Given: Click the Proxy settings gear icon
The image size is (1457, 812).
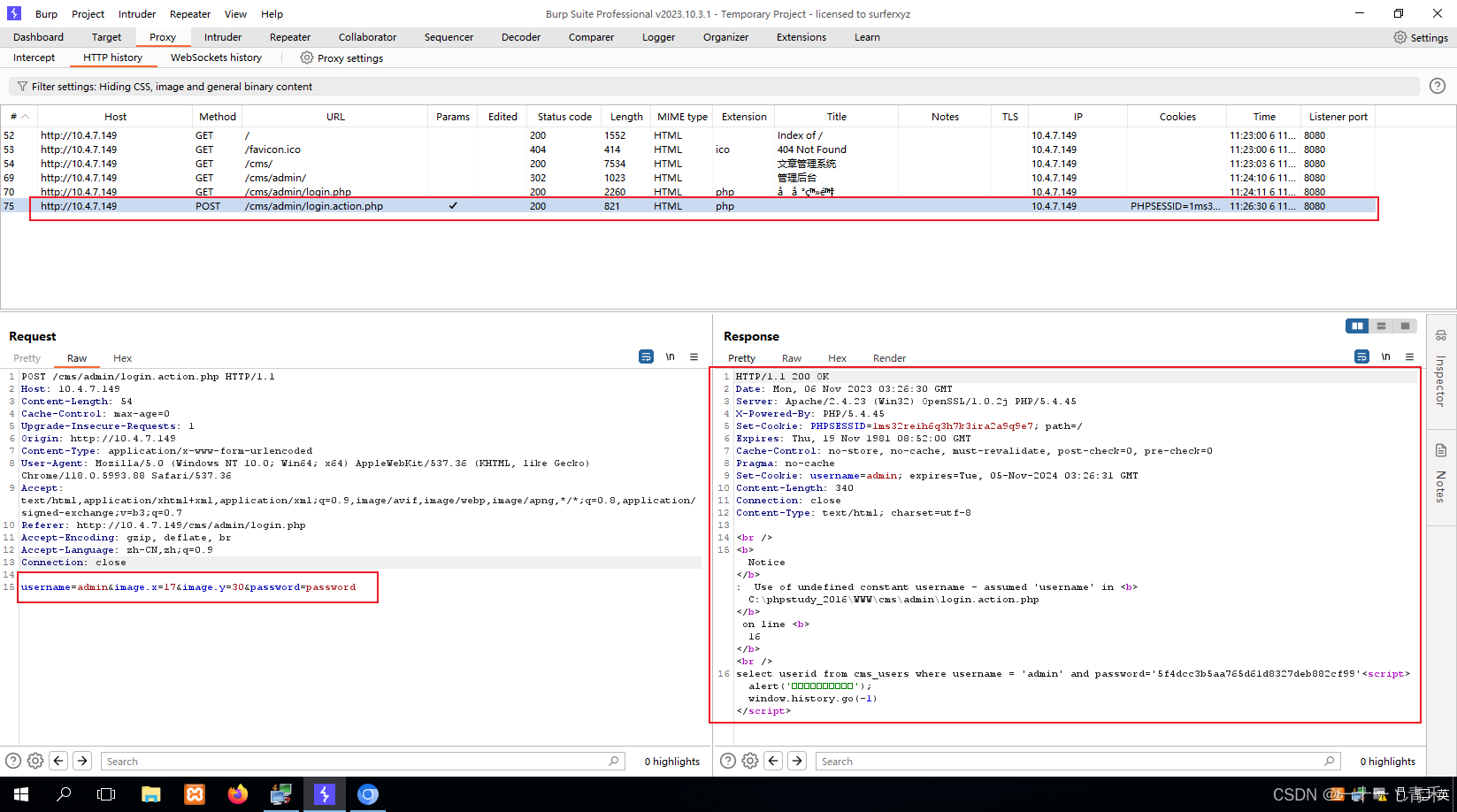Looking at the screenshot, I should click(x=307, y=57).
